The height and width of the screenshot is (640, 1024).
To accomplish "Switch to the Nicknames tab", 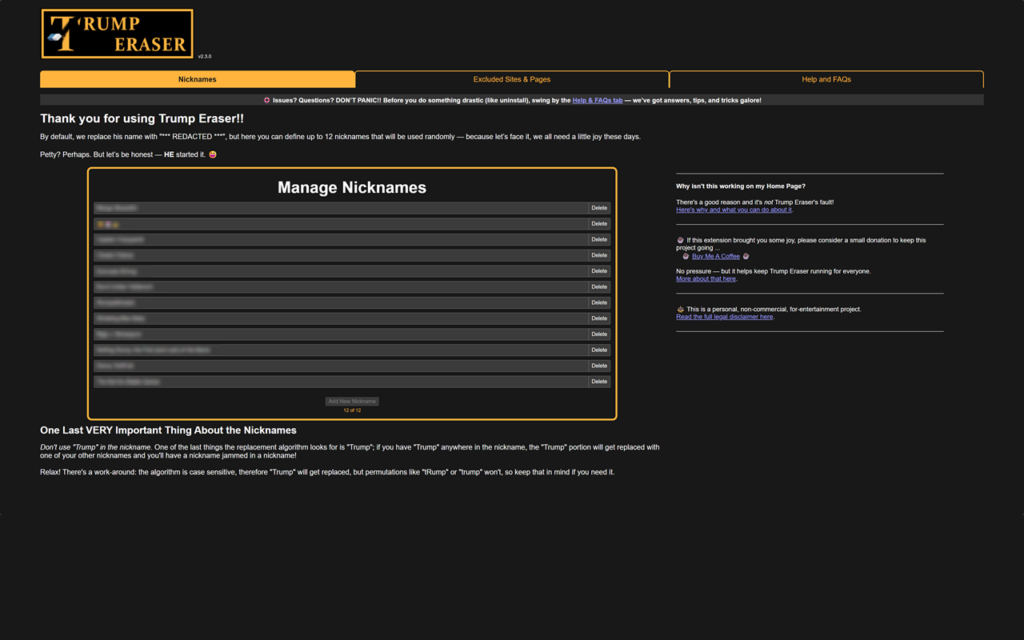I will click(x=197, y=80).
